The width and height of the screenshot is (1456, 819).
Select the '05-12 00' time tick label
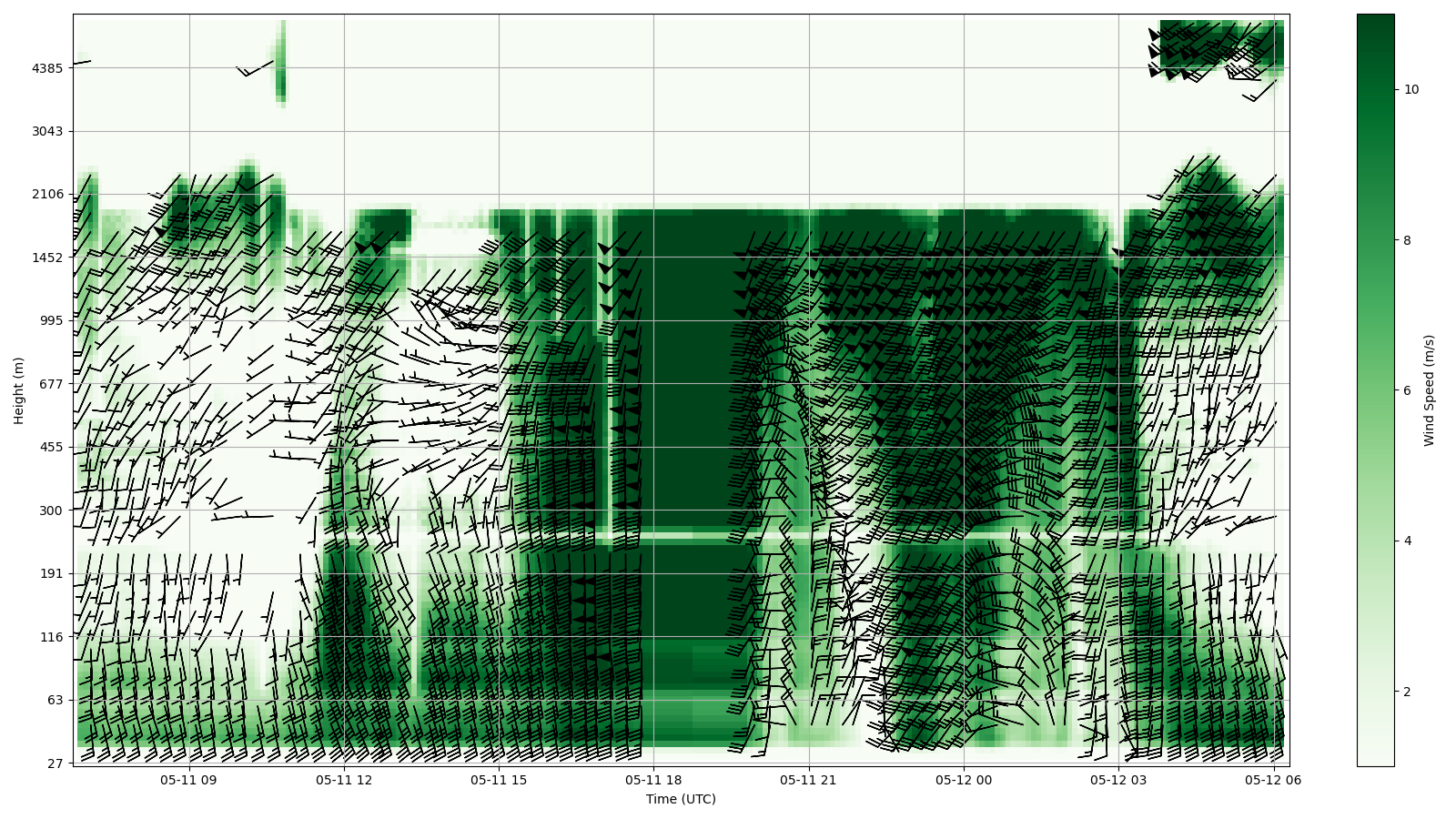[x=964, y=780]
